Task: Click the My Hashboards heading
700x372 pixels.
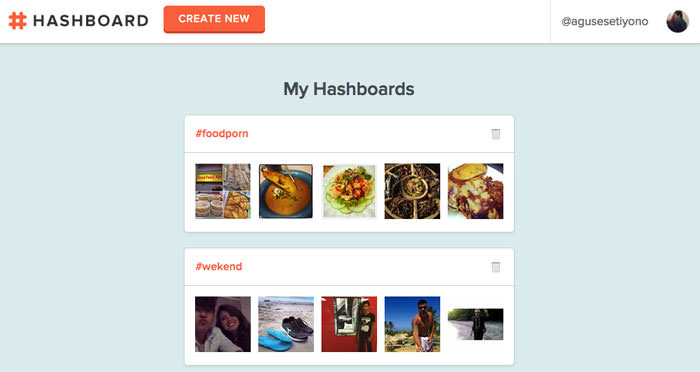Action: 349,89
